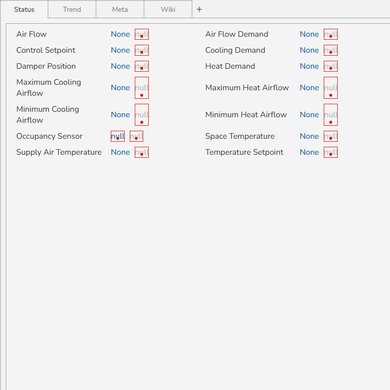This screenshot has height=390, width=390.
Task: Click Maximum Cooling Airflow null field
Action: [x=142, y=88]
